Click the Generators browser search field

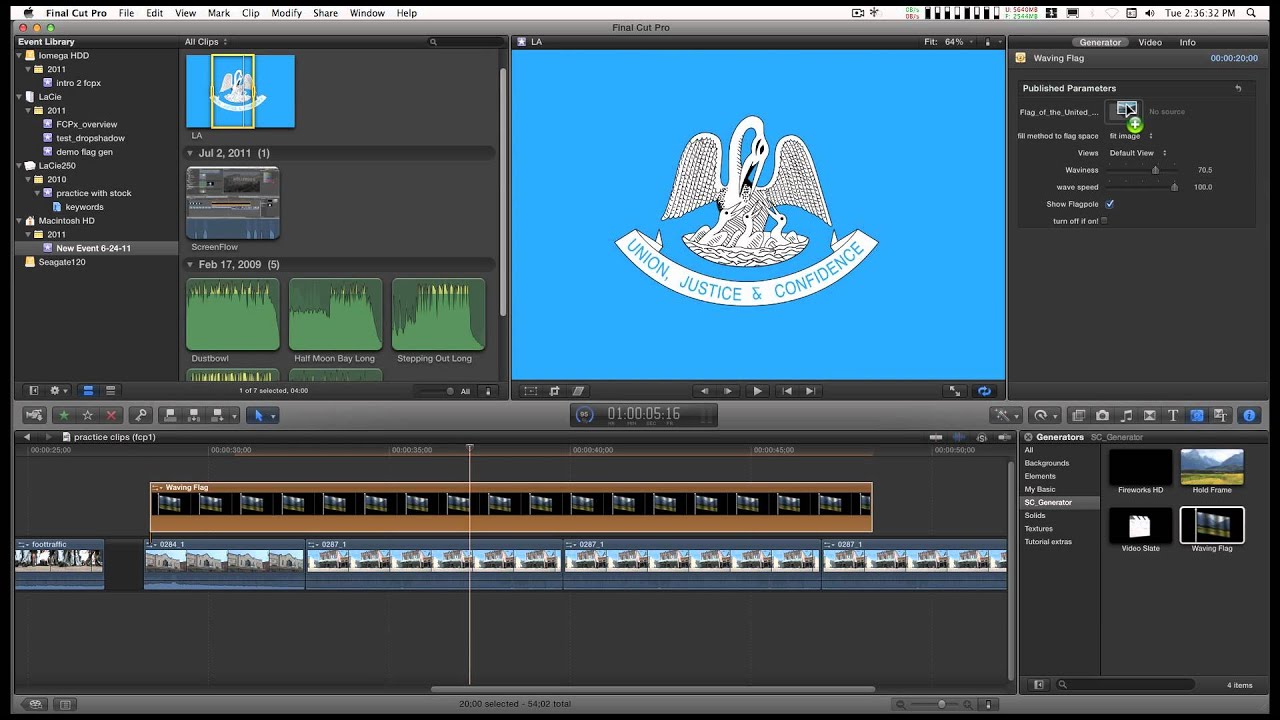(1125, 685)
